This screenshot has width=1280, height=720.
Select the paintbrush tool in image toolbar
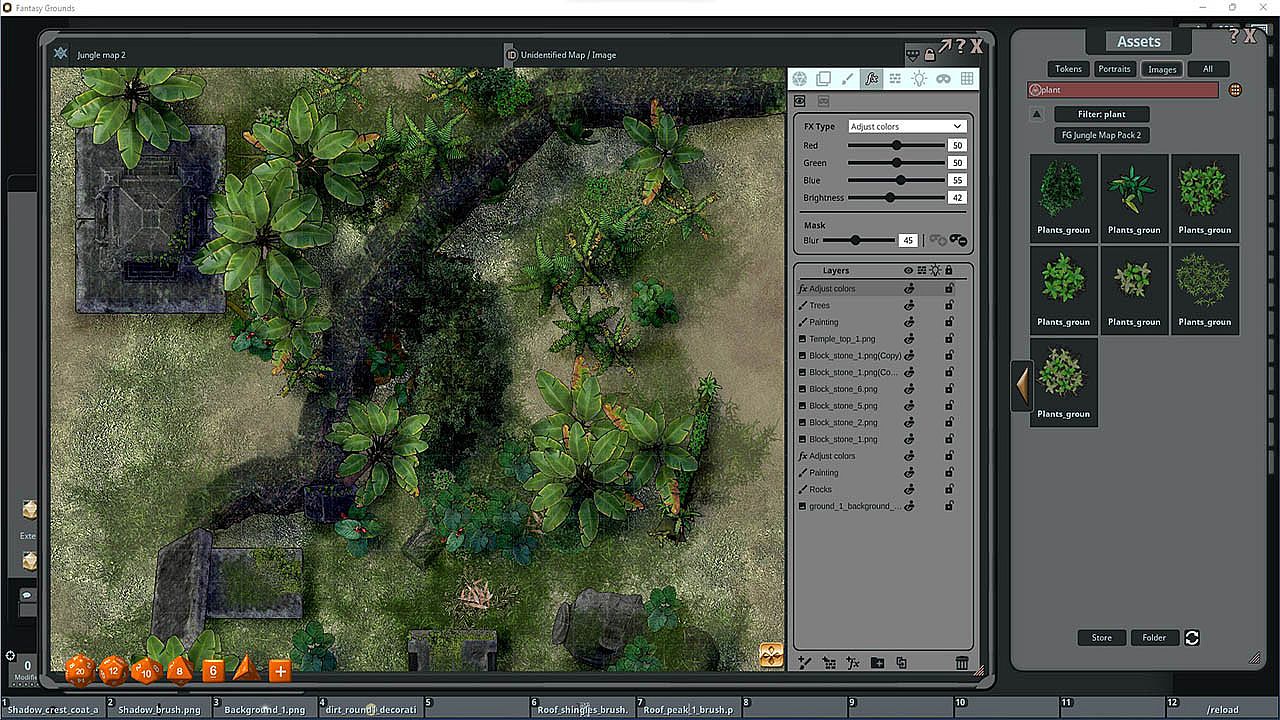coord(847,79)
